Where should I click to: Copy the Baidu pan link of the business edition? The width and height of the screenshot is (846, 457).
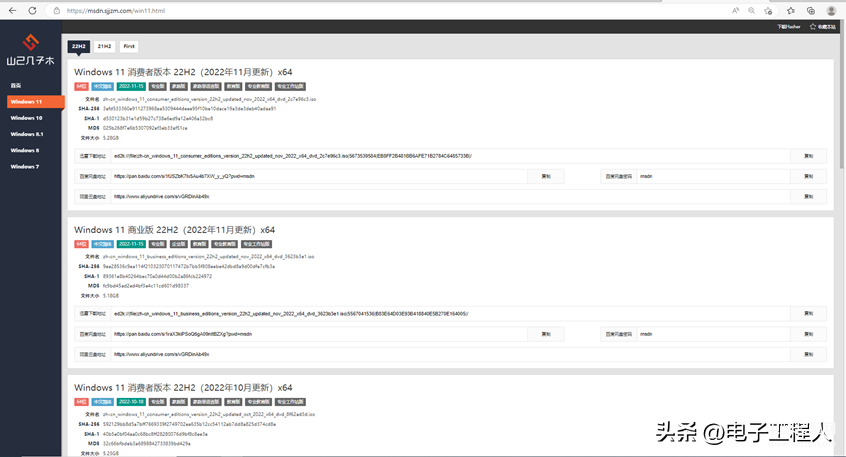tap(546, 334)
